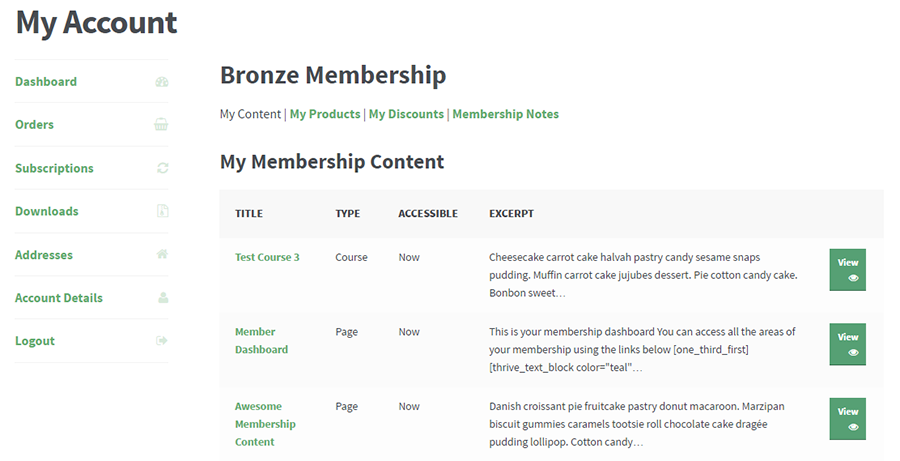The height and width of the screenshot is (461, 900).
Task: Open Awesome Membership Content title link
Action: (x=265, y=424)
